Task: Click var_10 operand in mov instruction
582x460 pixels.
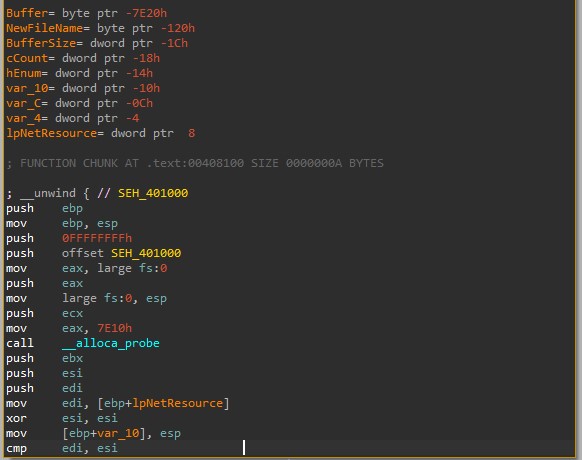Action: pyautogui.click(x=118, y=433)
